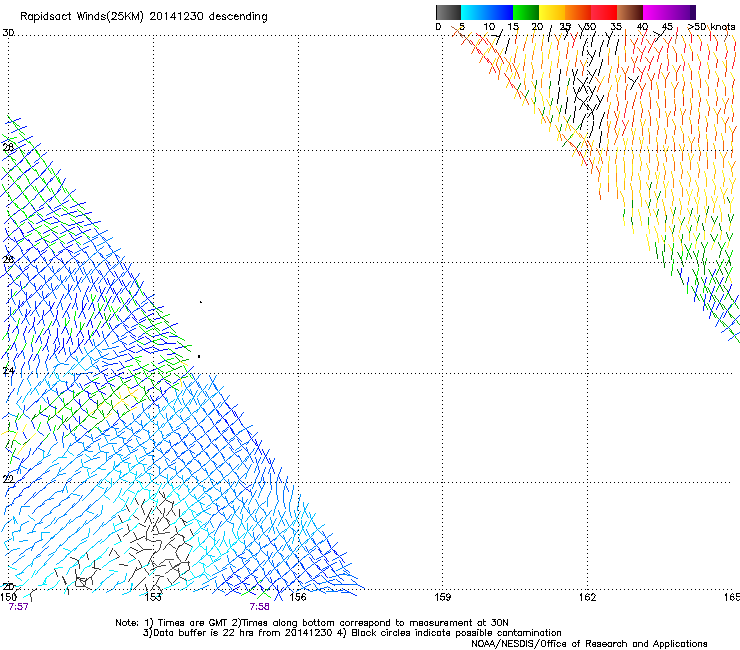This screenshot has height=650, width=740.
Task: Click the brown 35-40 knots color segment
Action: tap(630, 12)
